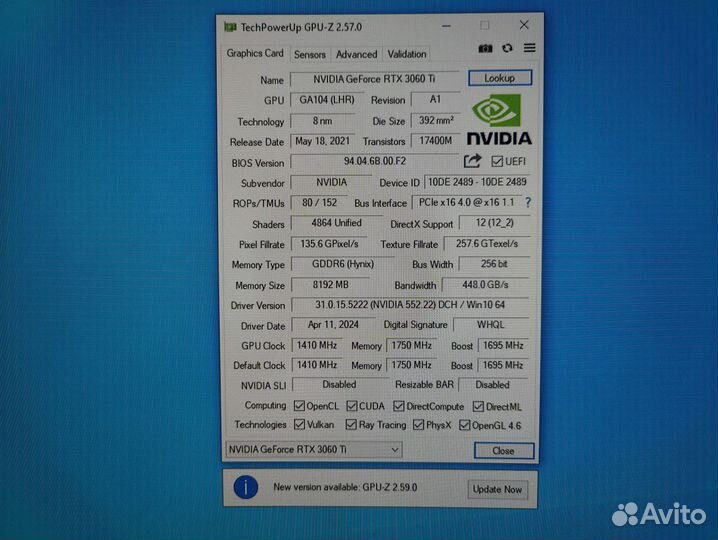Toggle the CUDA checkbox
The image size is (718, 540).
tap(352, 406)
